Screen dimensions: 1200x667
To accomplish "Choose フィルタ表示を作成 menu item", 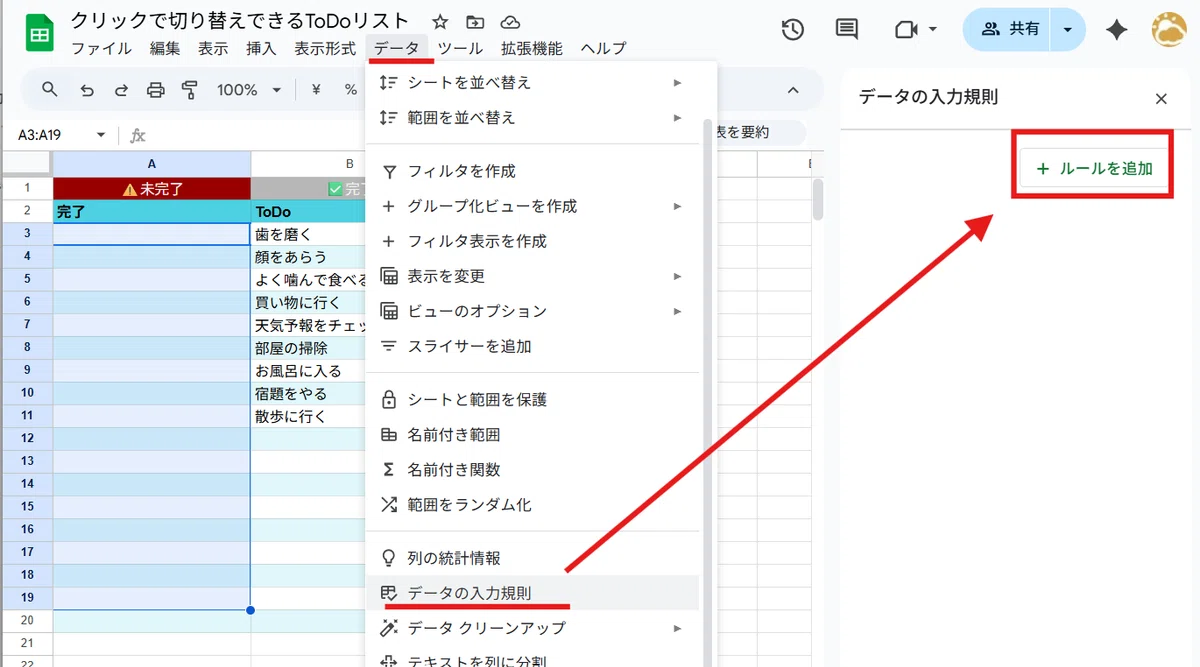I will tap(532, 241).
